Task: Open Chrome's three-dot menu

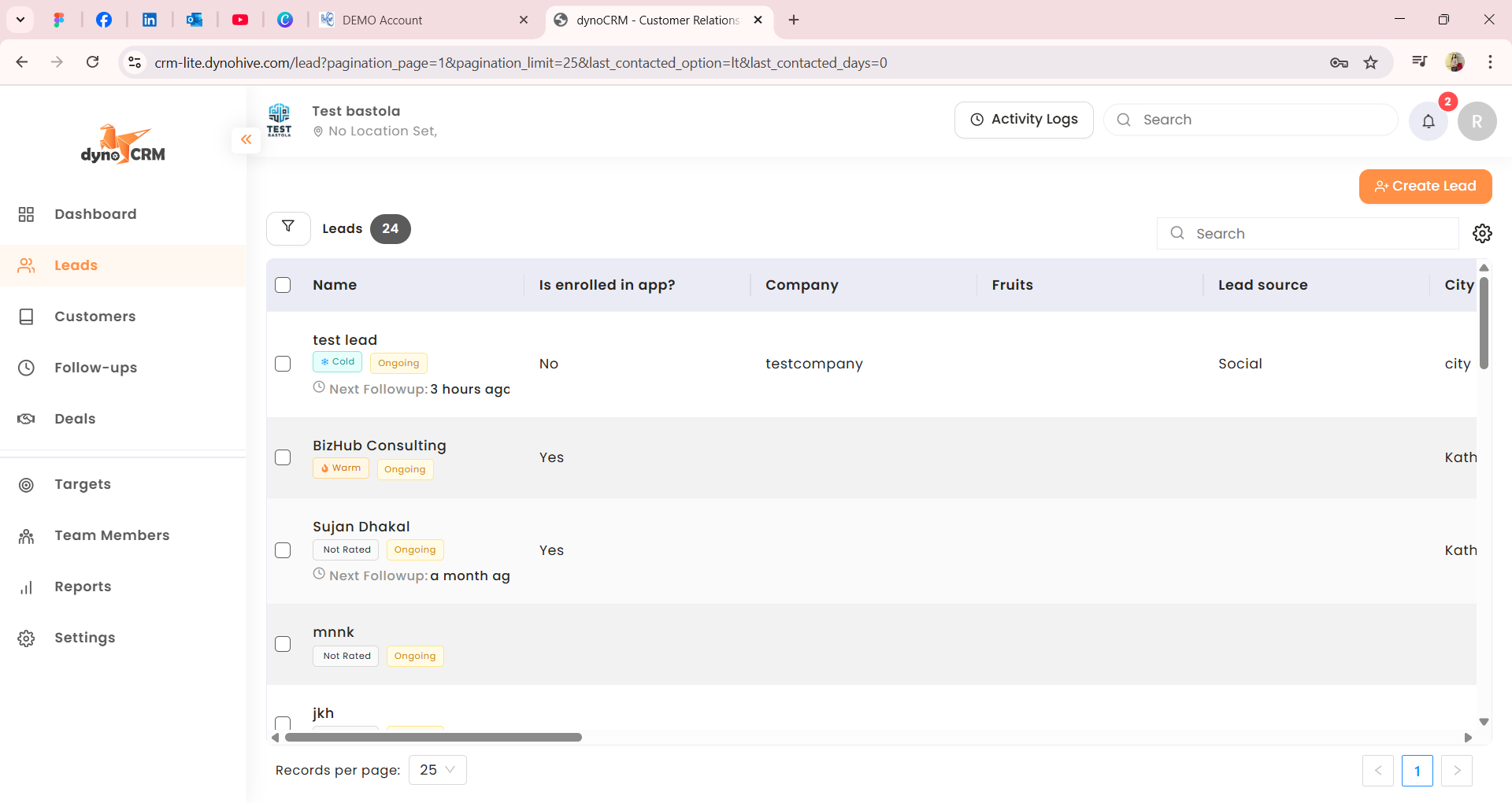Action: pos(1490,62)
